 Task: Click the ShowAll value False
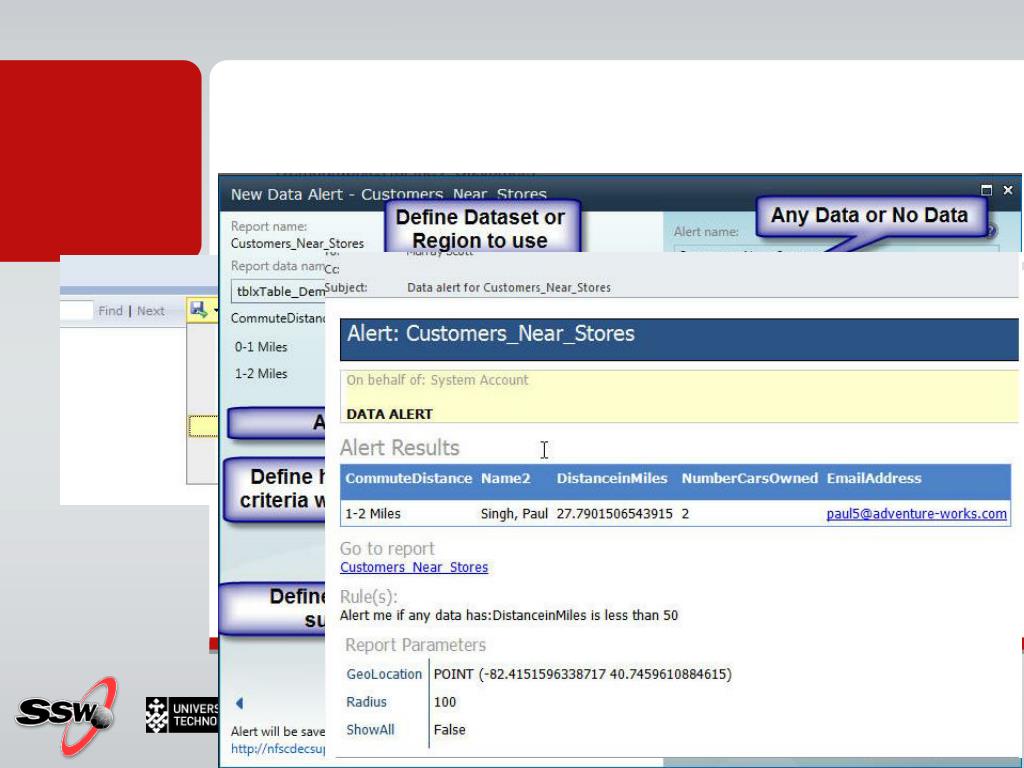pyautogui.click(x=449, y=730)
